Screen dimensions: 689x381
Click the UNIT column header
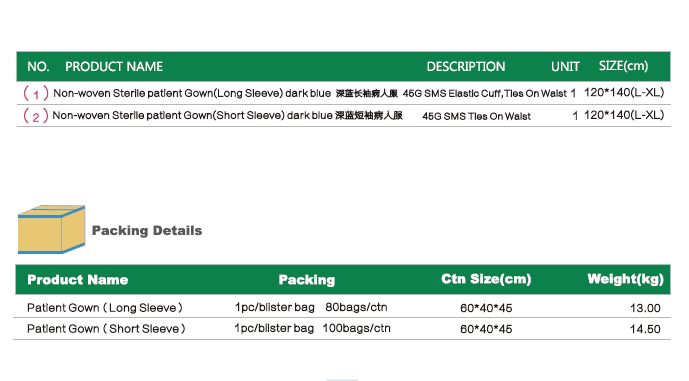tap(565, 67)
